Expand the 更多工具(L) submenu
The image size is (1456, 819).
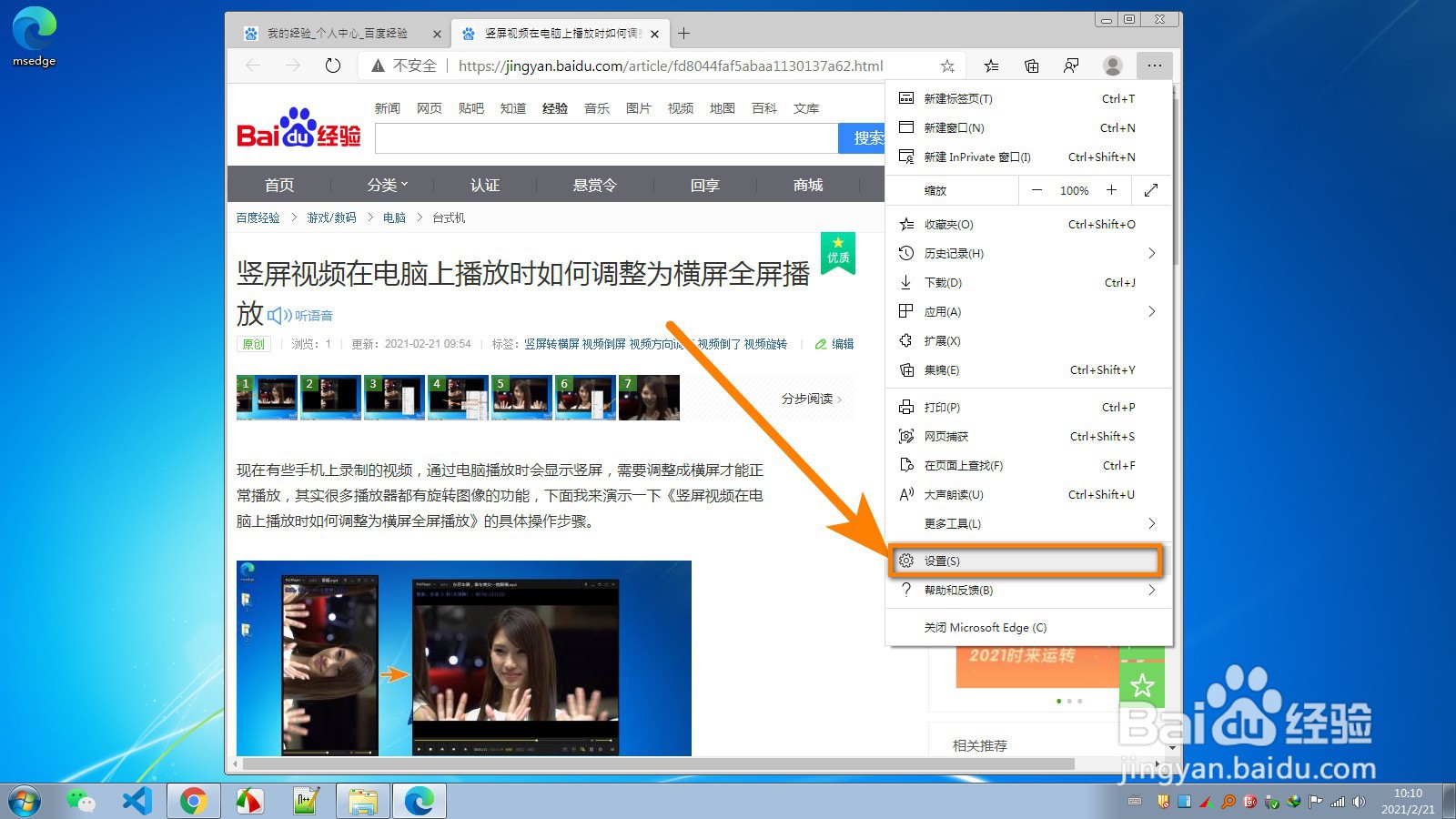tap(1029, 523)
